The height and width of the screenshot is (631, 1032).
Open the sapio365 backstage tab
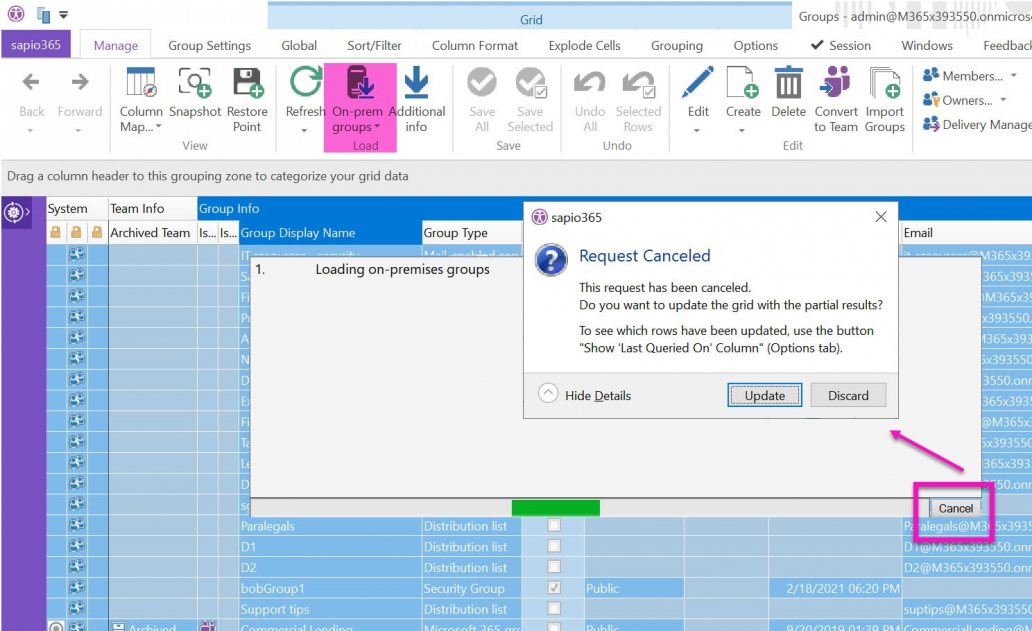36,45
